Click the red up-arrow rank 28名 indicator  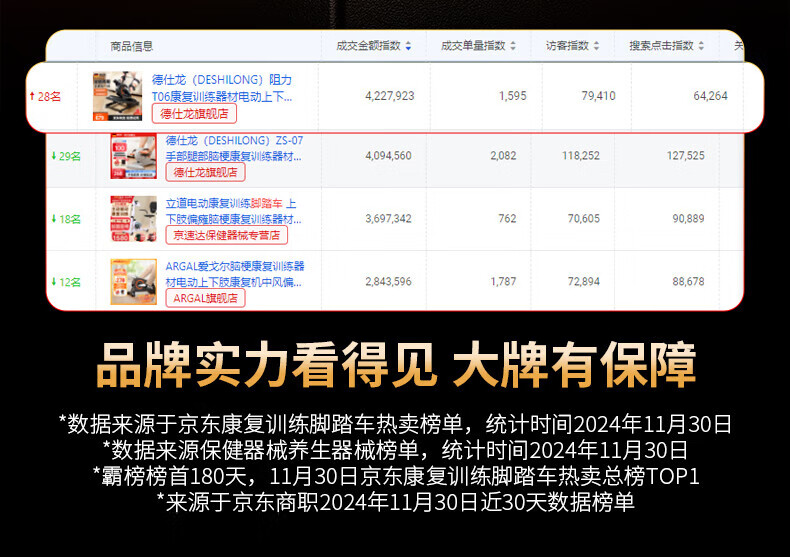[x=45, y=96]
